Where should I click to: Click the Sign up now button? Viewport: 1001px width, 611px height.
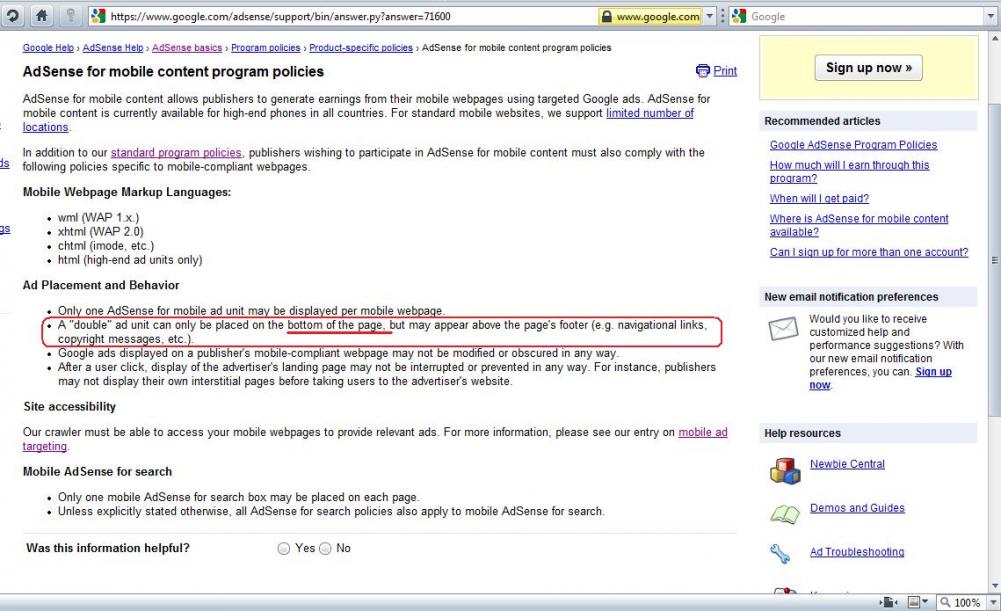point(868,68)
